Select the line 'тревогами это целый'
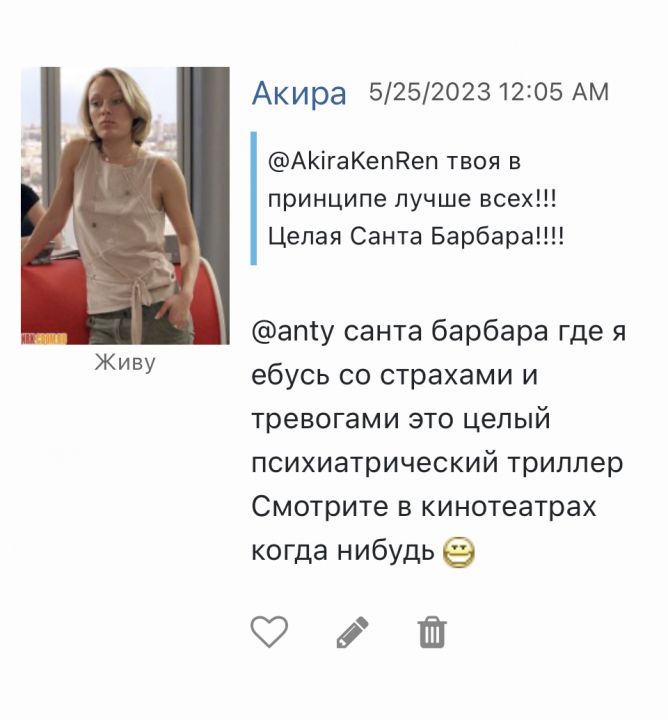The height and width of the screenshot is (720, 668). 401,419
